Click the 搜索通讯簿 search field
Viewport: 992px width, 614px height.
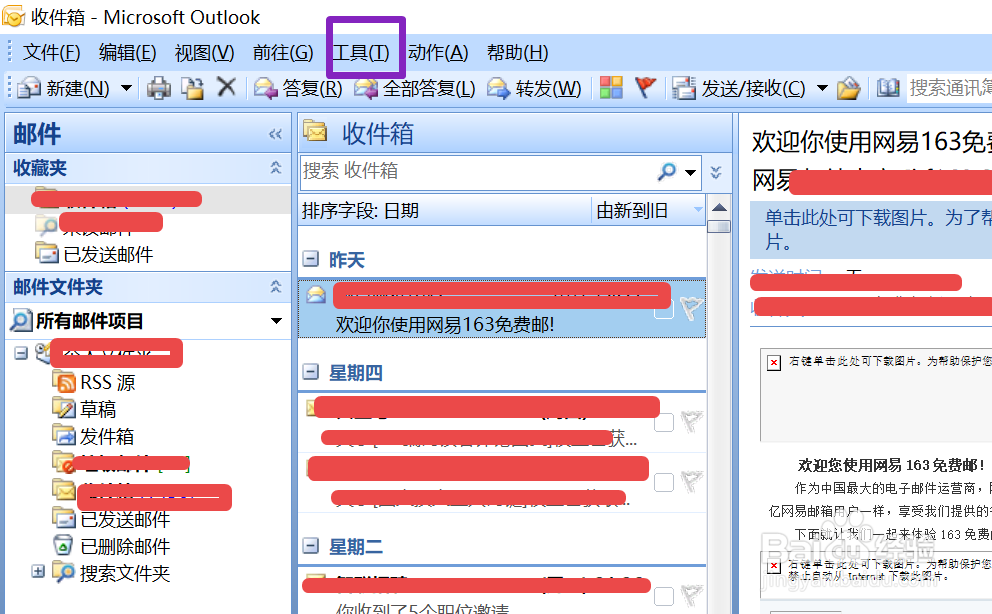(949, 88)
